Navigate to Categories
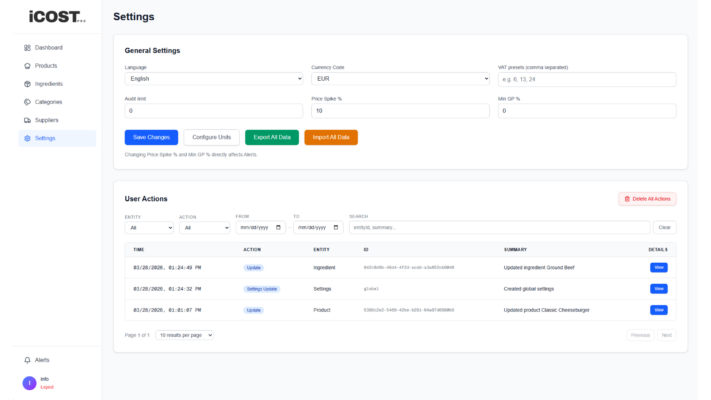Image resolution: width=711 pixels, height=400 pixels. (57, 102)
